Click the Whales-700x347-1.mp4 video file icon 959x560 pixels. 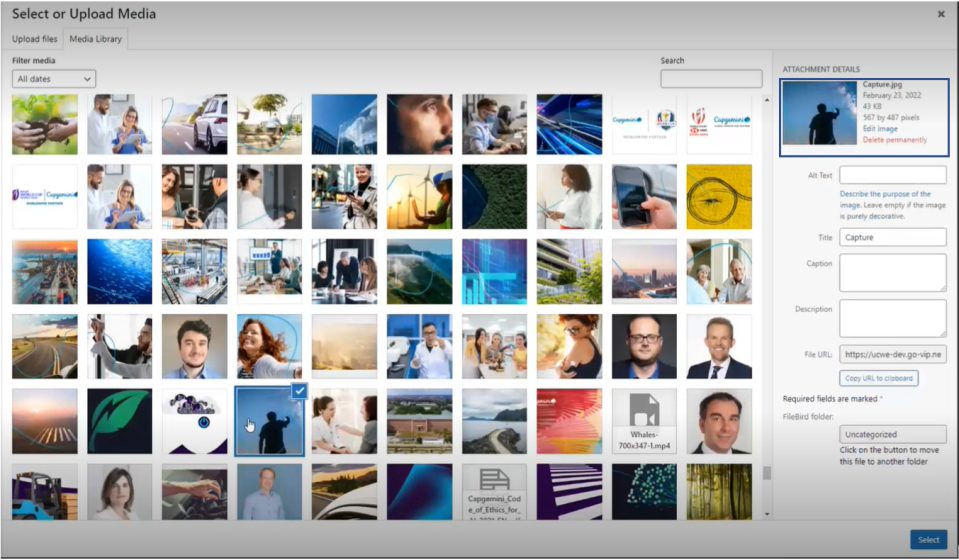[x=643, y=421]
